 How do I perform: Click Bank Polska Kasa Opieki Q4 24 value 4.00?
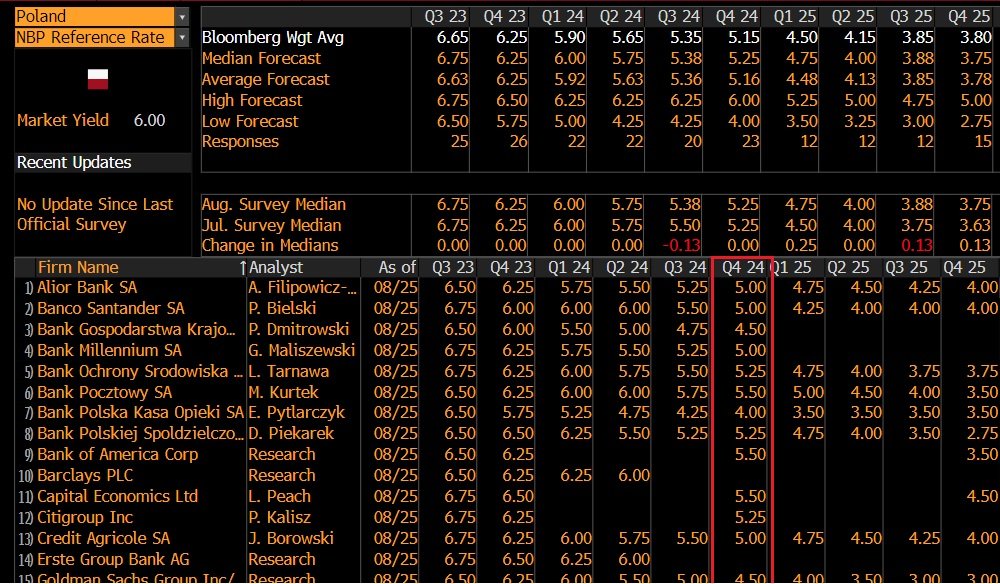[750, 412]
